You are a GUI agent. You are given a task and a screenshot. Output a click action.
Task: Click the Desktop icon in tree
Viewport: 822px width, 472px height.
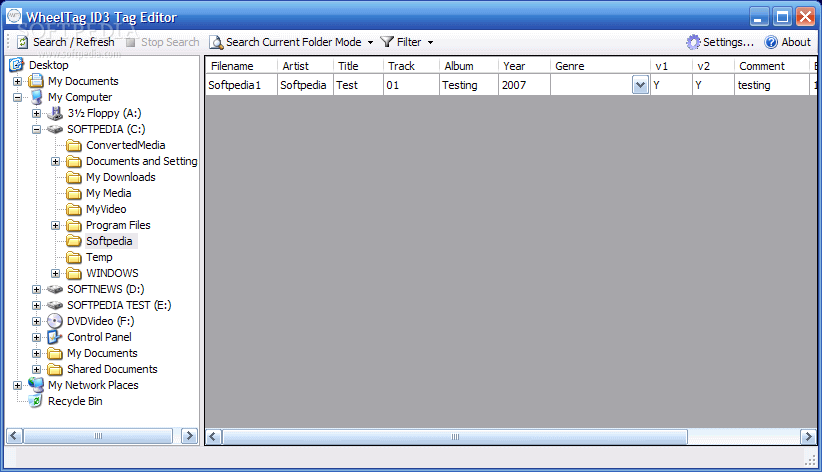coord(17,65)
